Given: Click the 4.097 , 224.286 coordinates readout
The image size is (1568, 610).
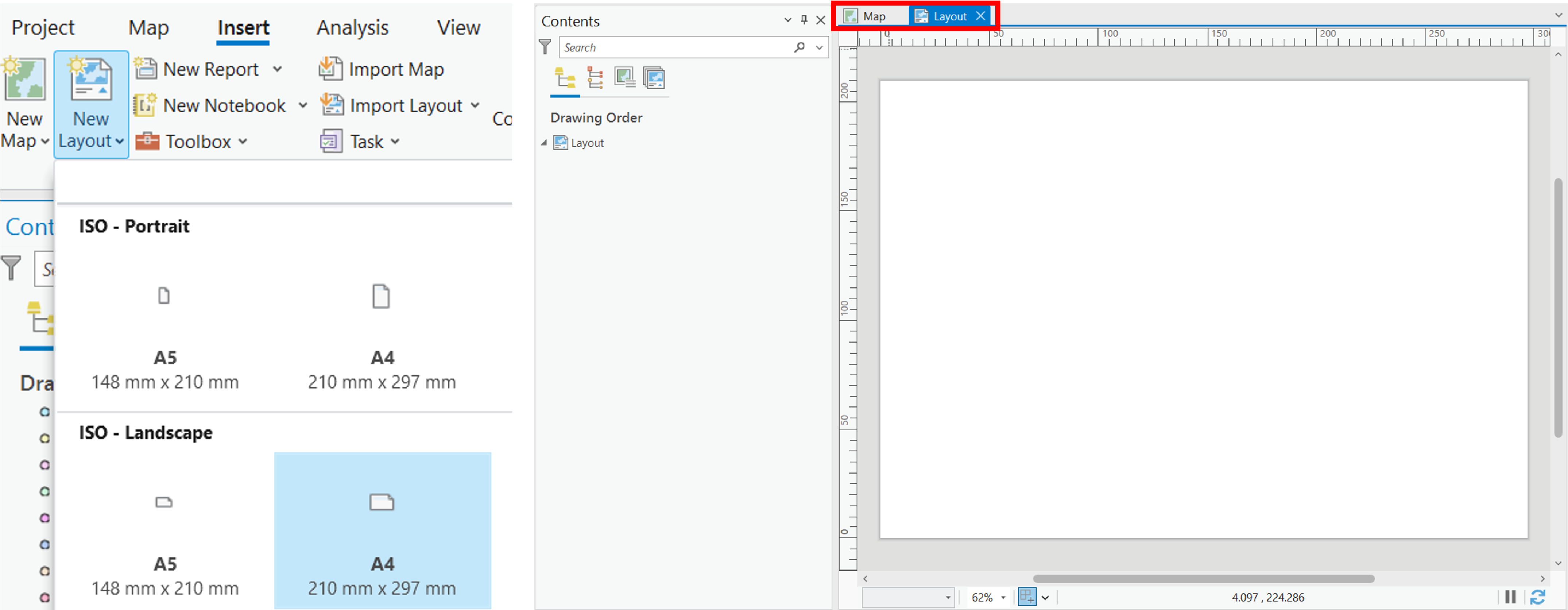Looking at the screenshot, I should tap(1268, 597).
